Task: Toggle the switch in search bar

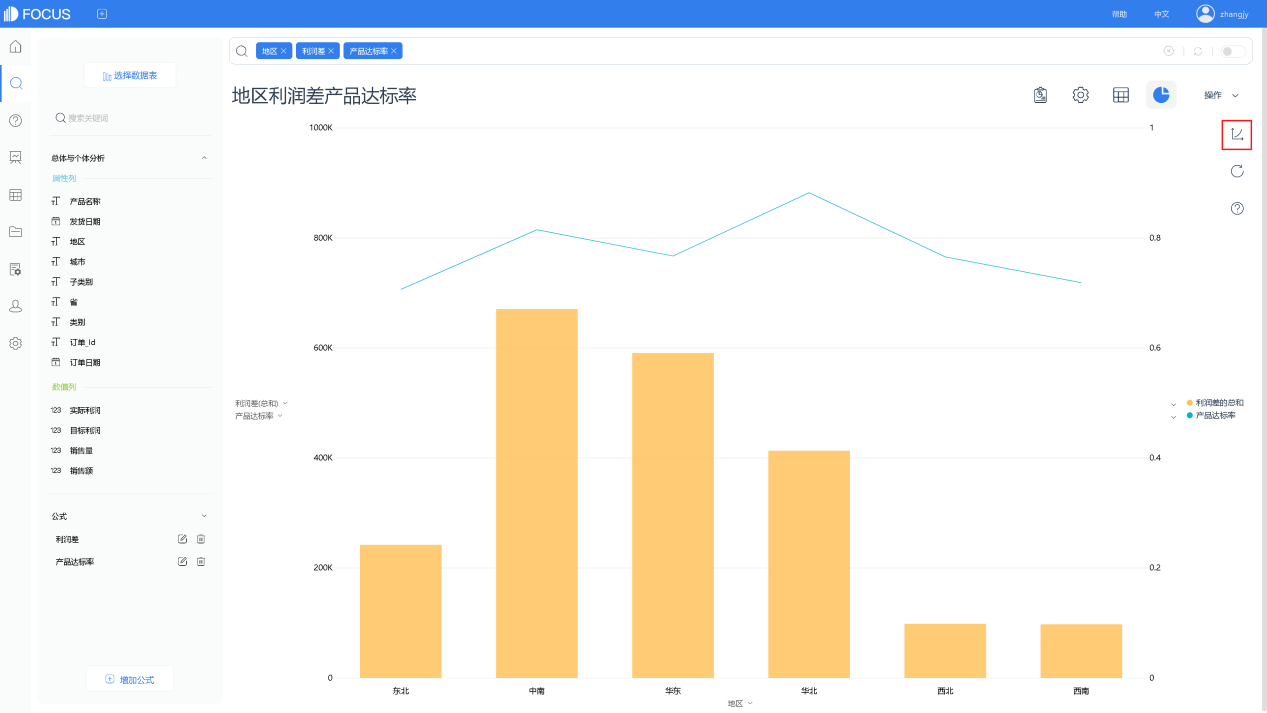Action: tap(1233, 51)
